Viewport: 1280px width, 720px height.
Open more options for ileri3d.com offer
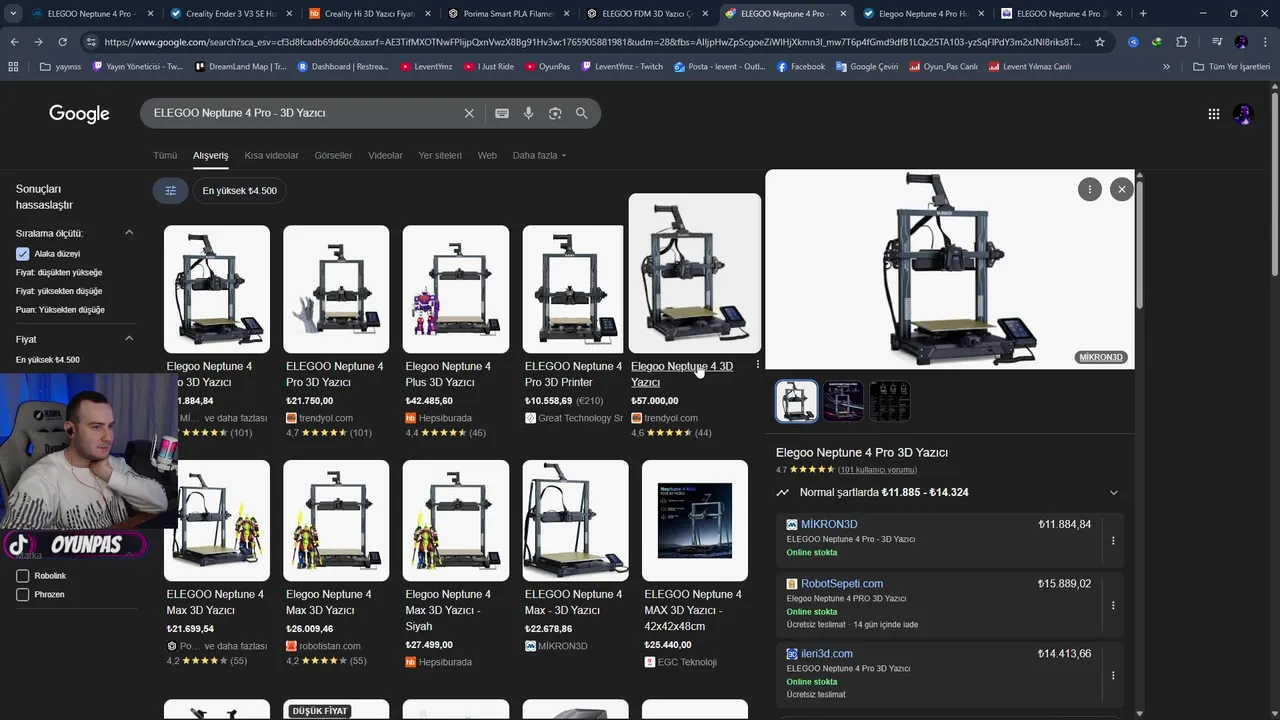(x=1113, y=675)
